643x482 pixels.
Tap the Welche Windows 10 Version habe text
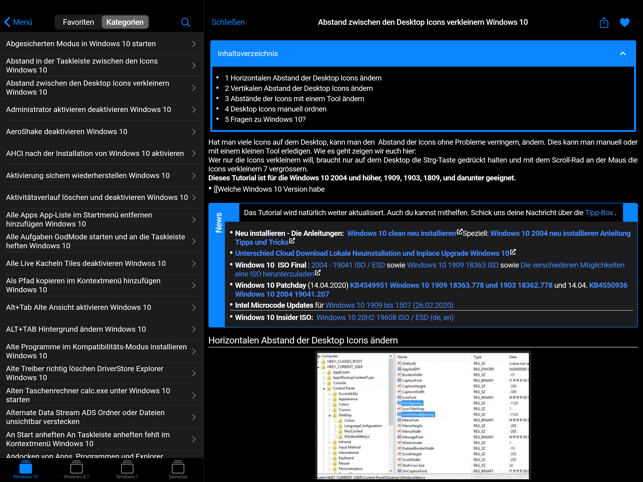pyautogui.click(x=269, y=189)
